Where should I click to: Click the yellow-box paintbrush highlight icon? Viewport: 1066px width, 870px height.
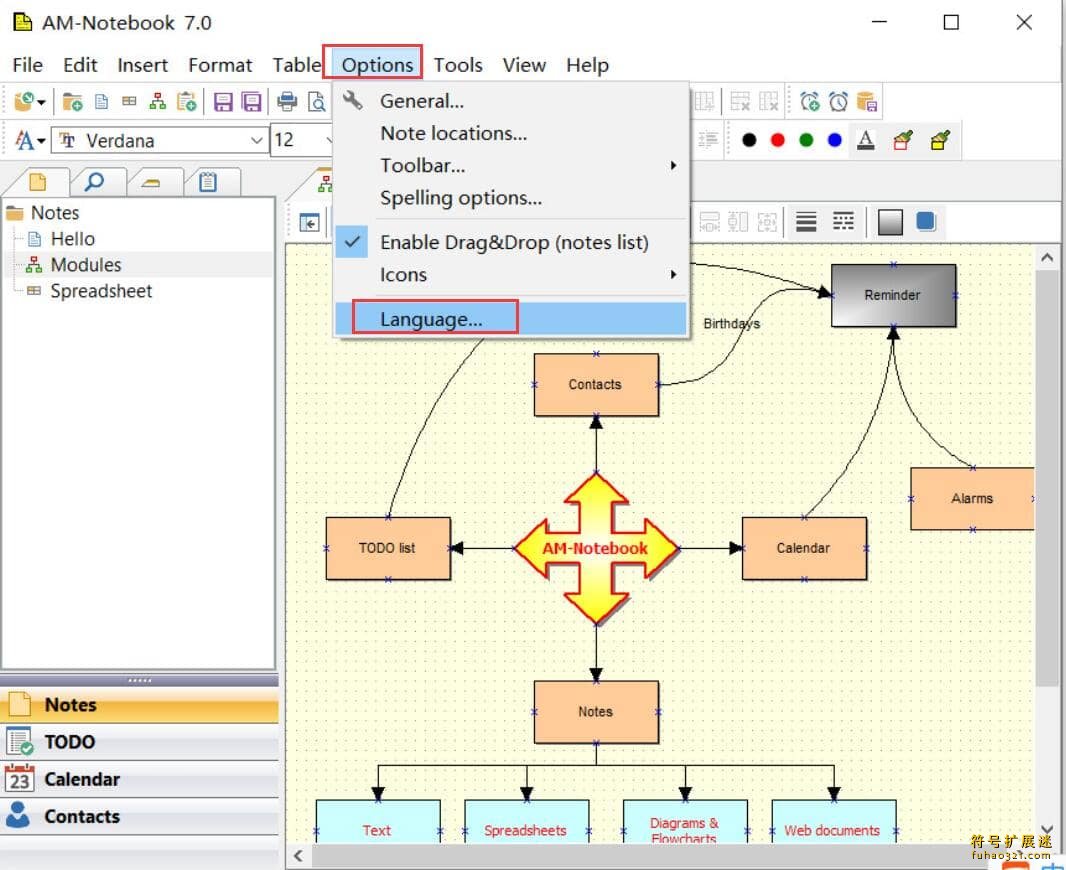coord(940,140)
